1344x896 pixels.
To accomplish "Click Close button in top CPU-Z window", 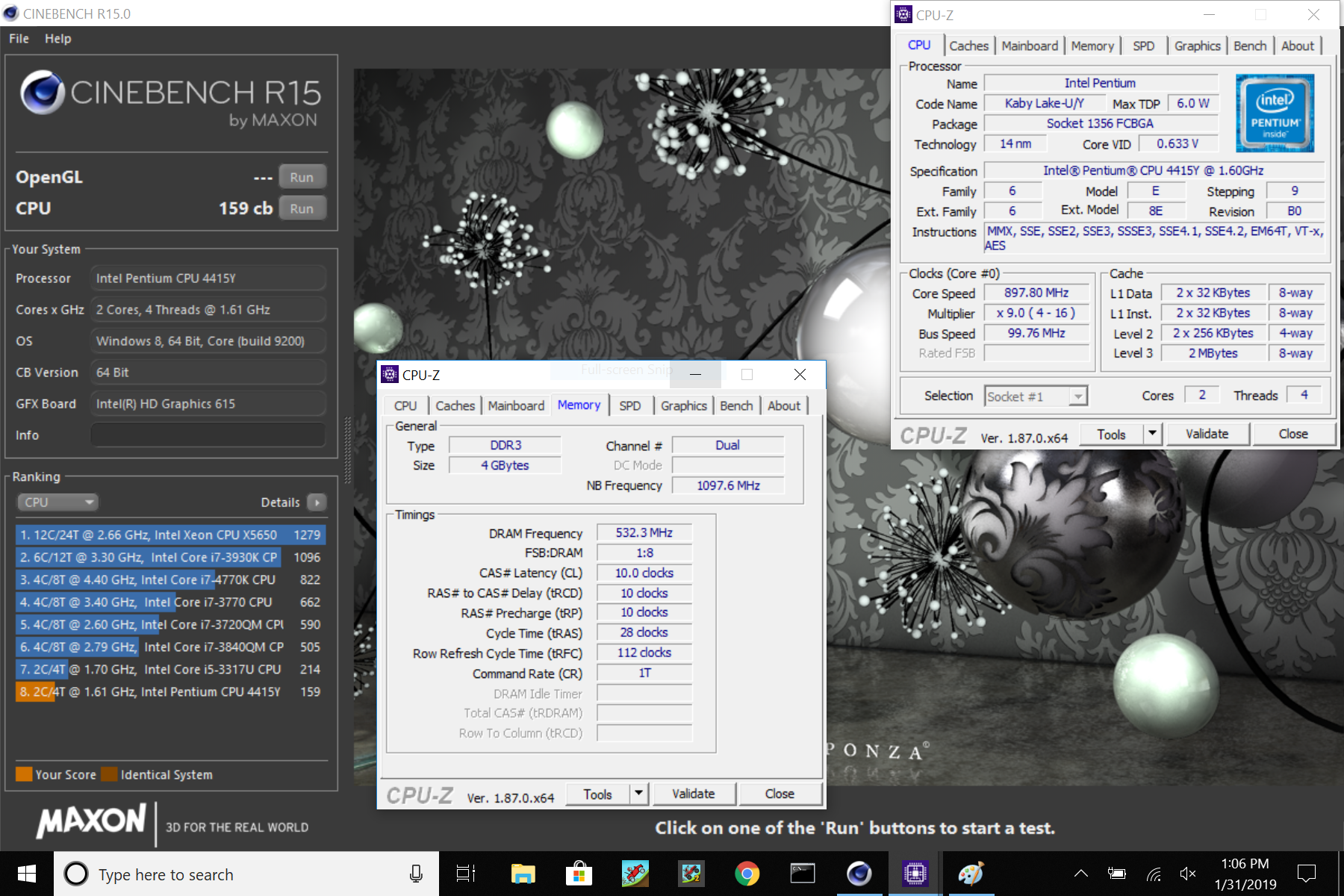I will pos(1292,435).
